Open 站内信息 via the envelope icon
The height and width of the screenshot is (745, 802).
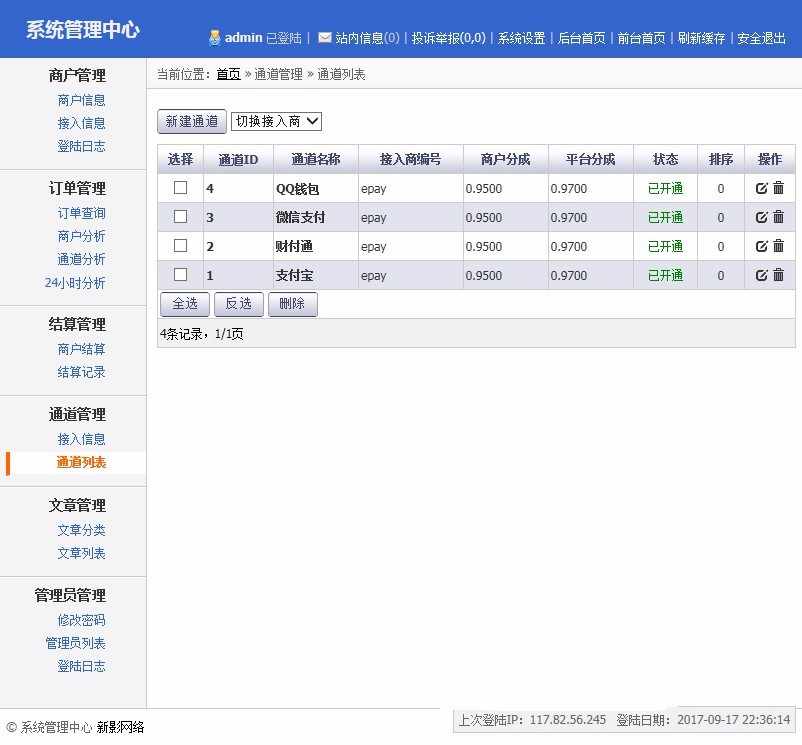[325, 38]
